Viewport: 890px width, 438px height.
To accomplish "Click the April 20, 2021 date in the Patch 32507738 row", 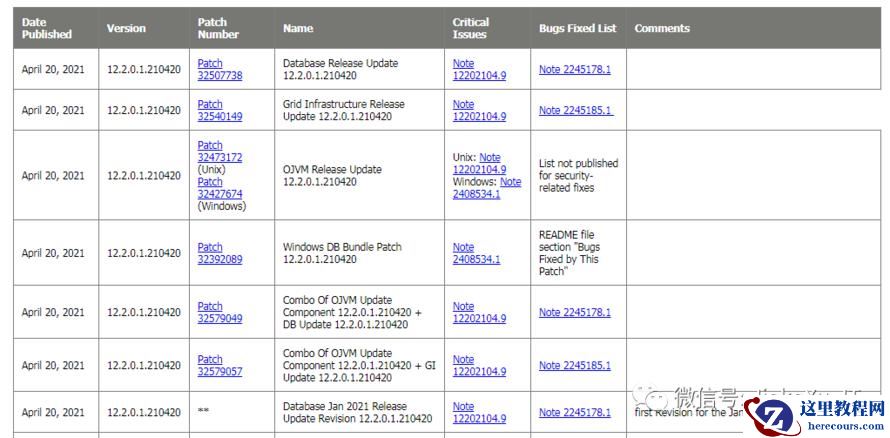I will pyautogui.click(x=53, y=69).
